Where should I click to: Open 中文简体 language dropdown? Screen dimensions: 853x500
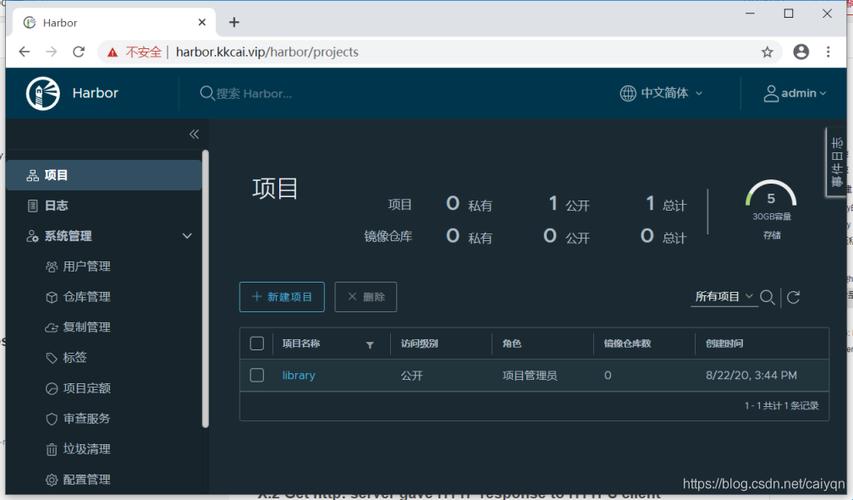click(x=662, y=93)
